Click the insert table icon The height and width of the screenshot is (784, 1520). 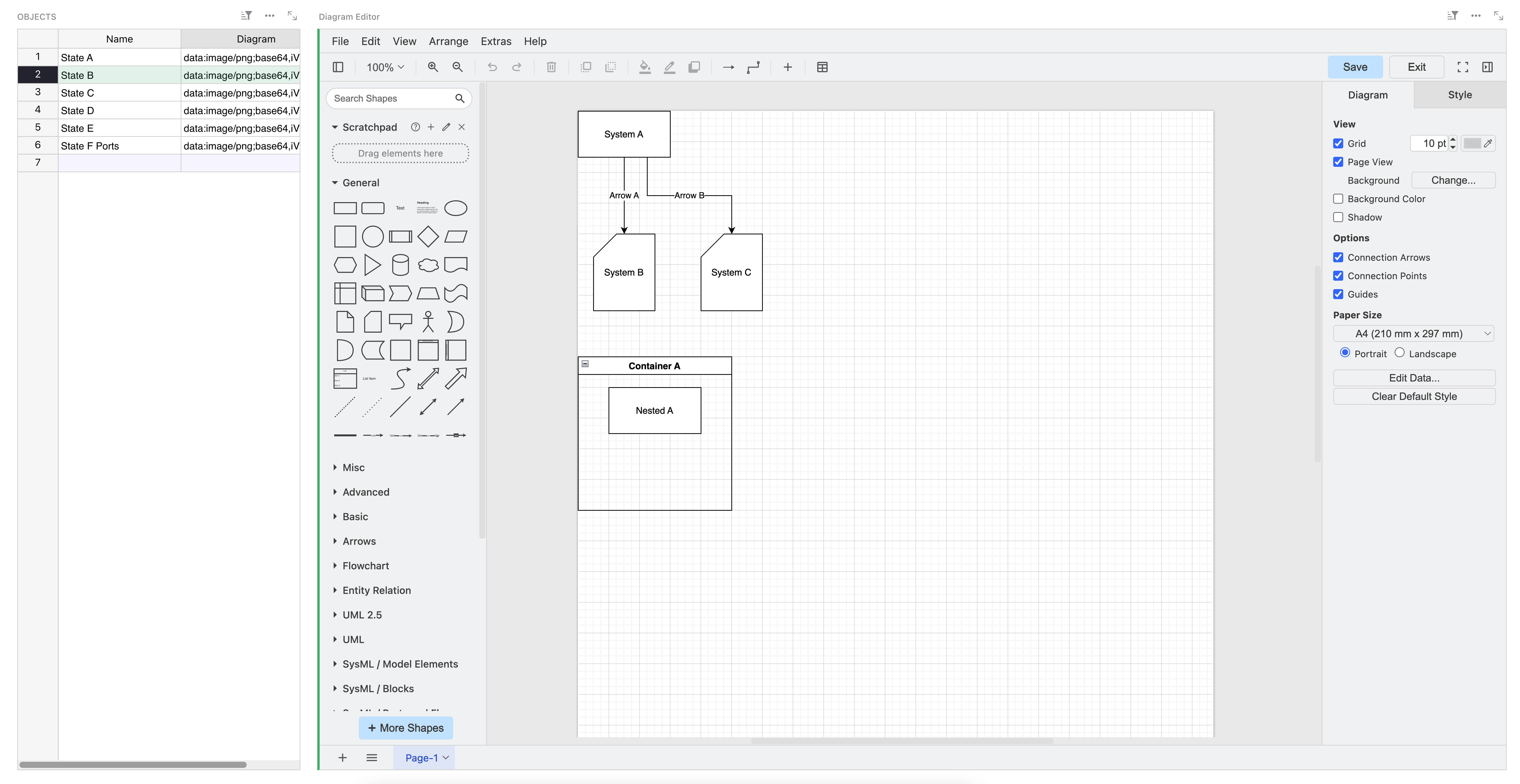(x=822, y=67)
